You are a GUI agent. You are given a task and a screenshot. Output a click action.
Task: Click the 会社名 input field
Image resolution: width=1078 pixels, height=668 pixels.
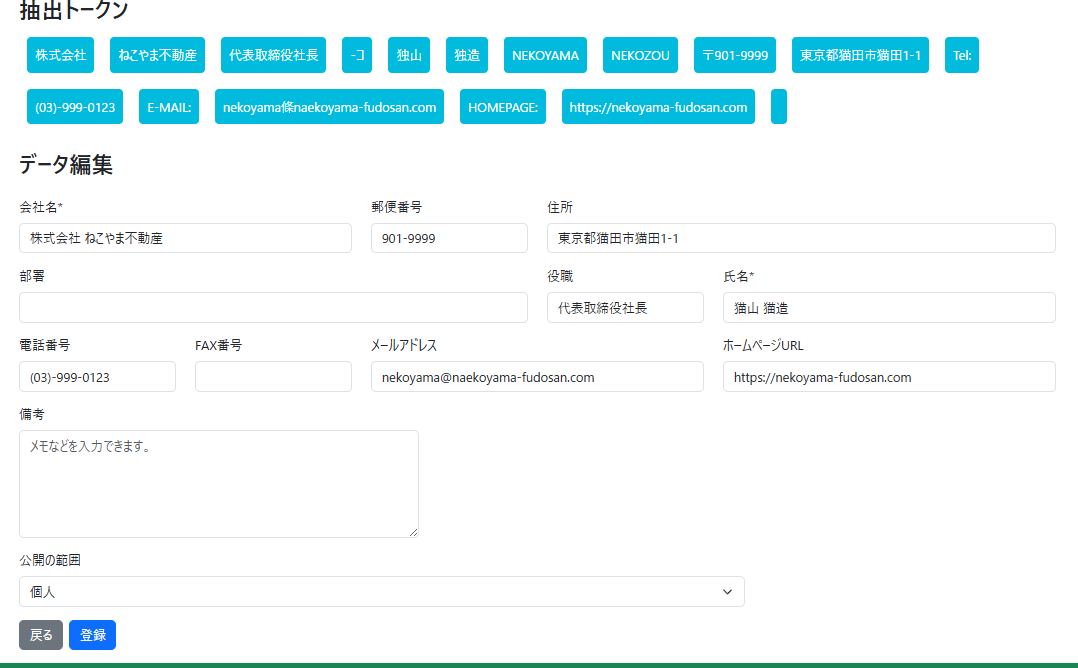coord(185,238)
